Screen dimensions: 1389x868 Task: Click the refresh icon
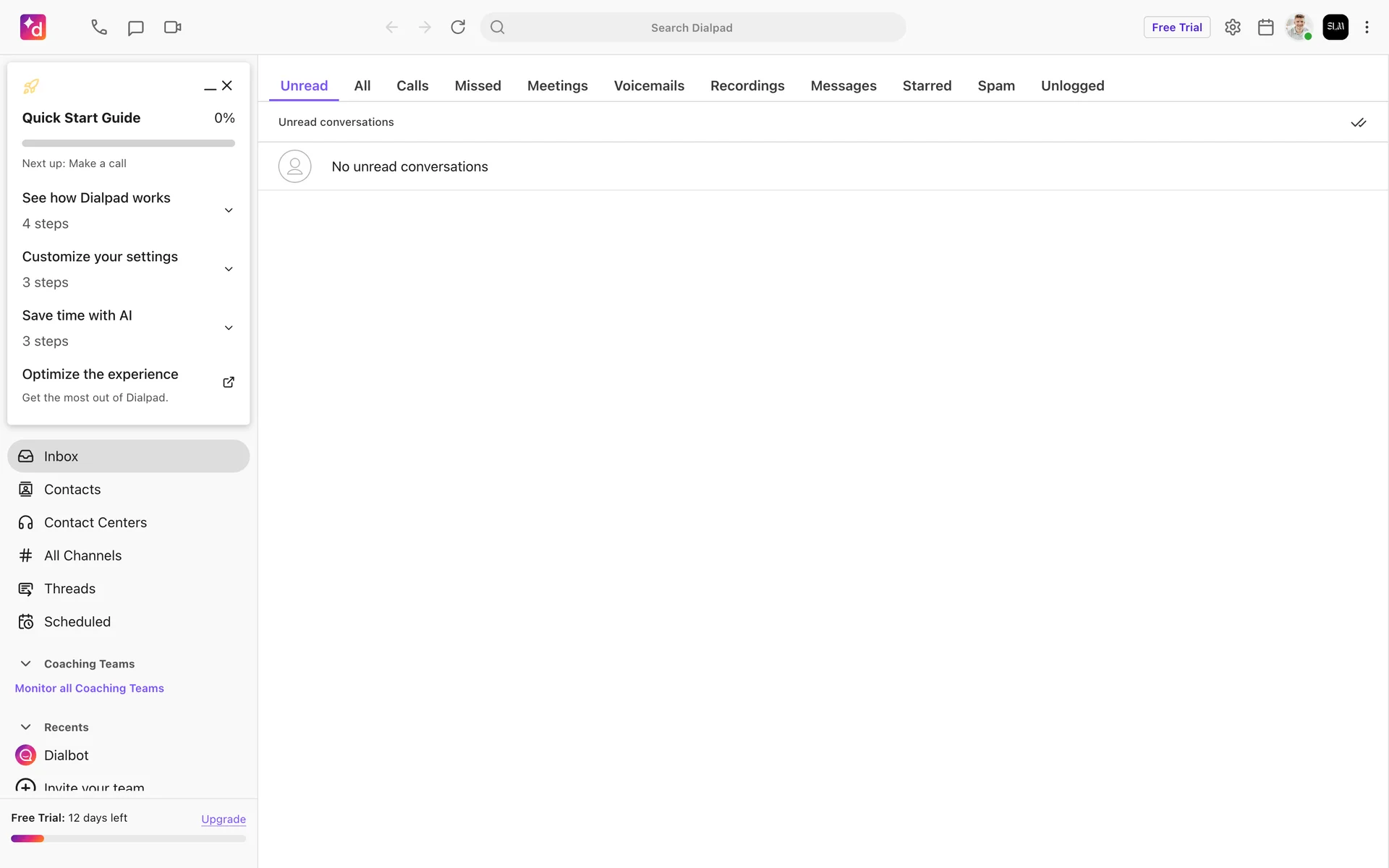tap(458, 27)
